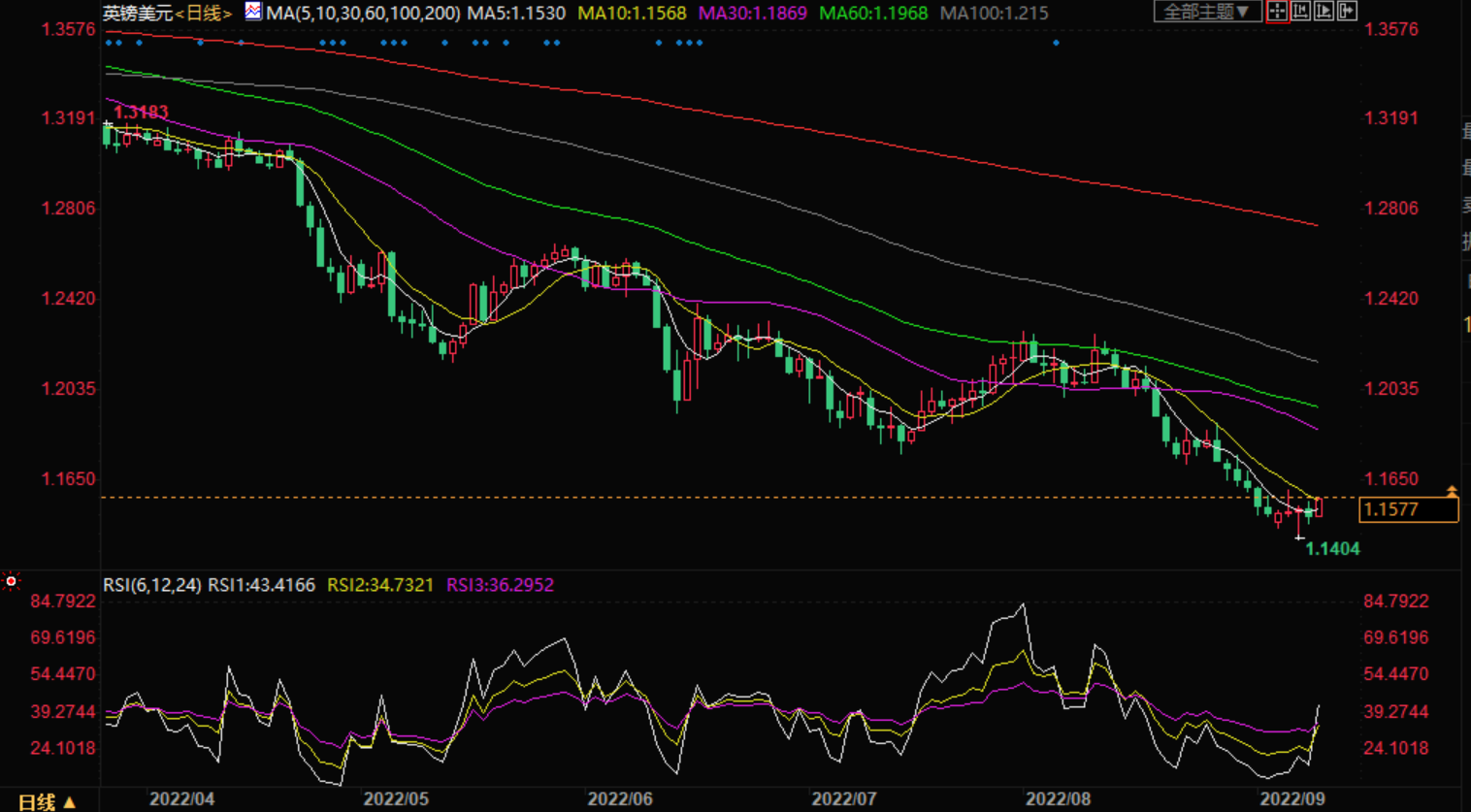Select the RSI3:36.2952 value label

click(500, 585)
